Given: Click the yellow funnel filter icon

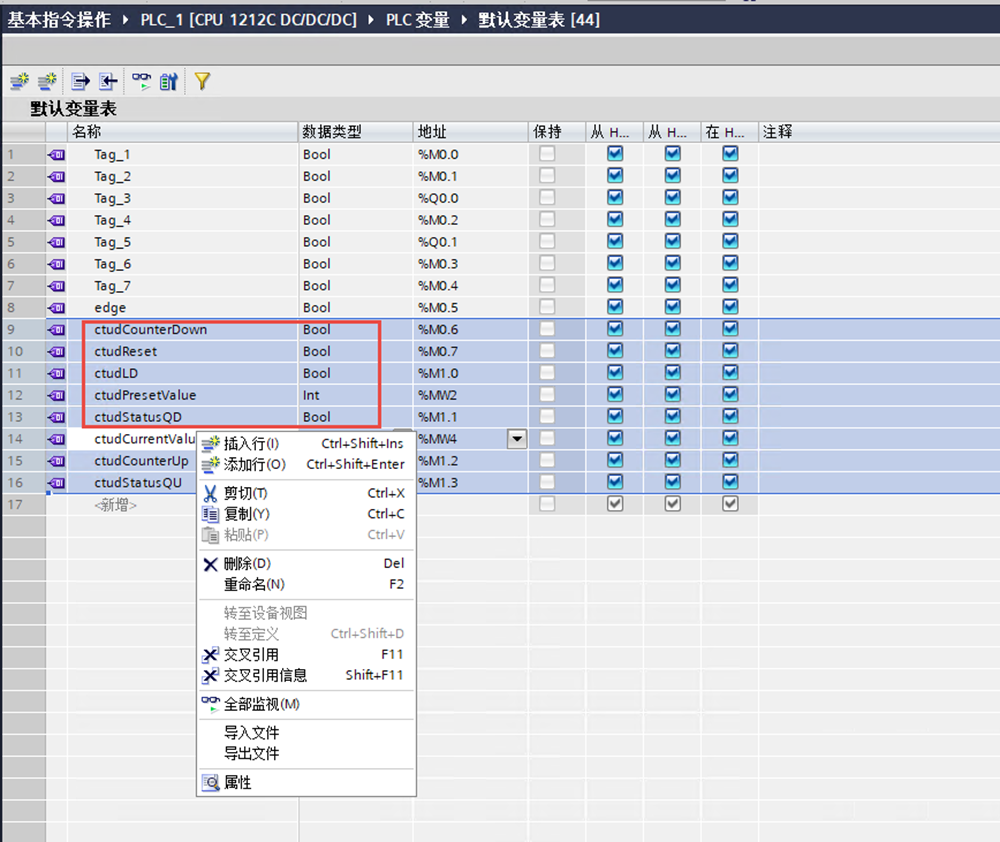Looking at the screenshot, I should (x=202, y=81).
